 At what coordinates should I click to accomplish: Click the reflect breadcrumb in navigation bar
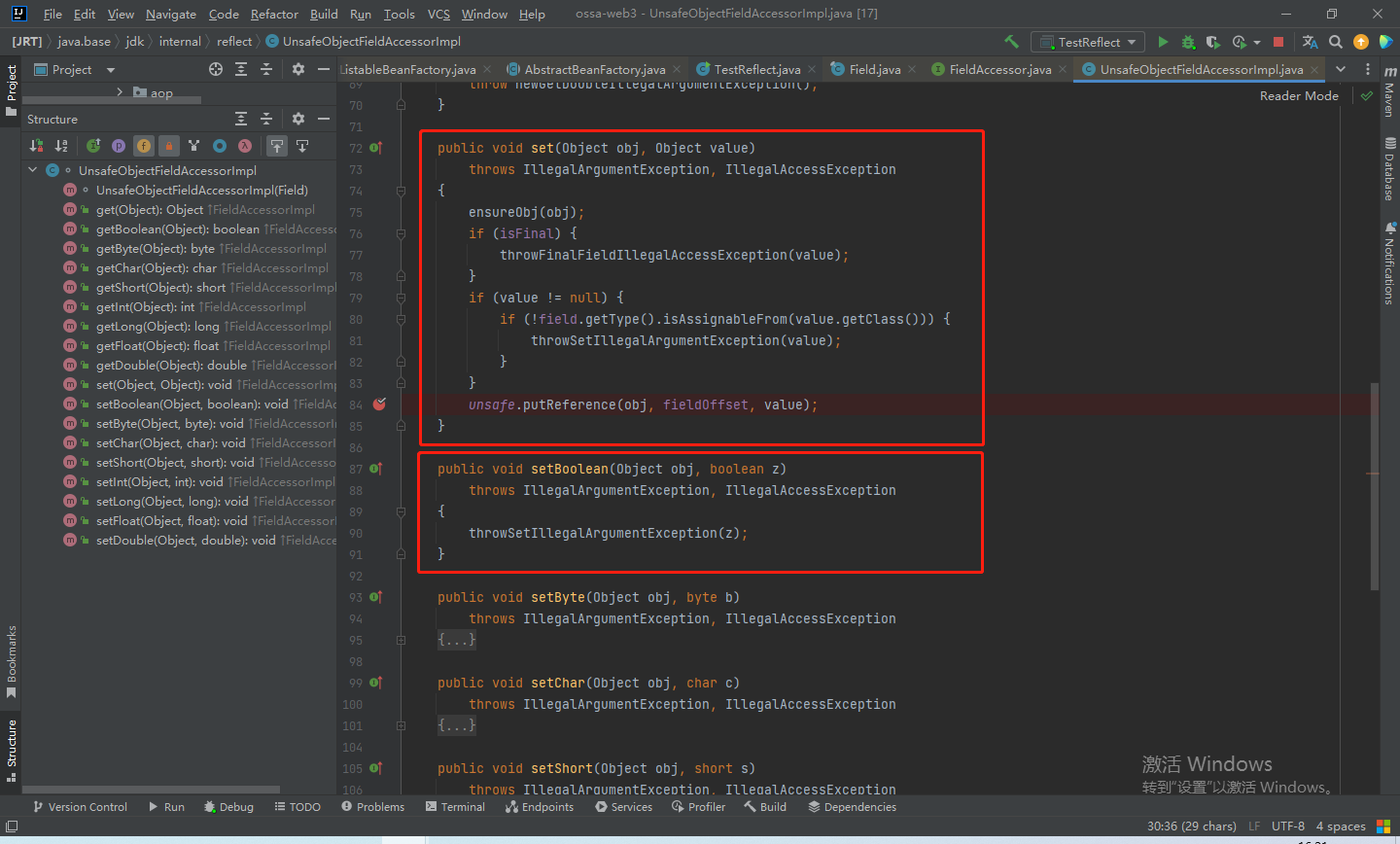[x=234, y=41]
